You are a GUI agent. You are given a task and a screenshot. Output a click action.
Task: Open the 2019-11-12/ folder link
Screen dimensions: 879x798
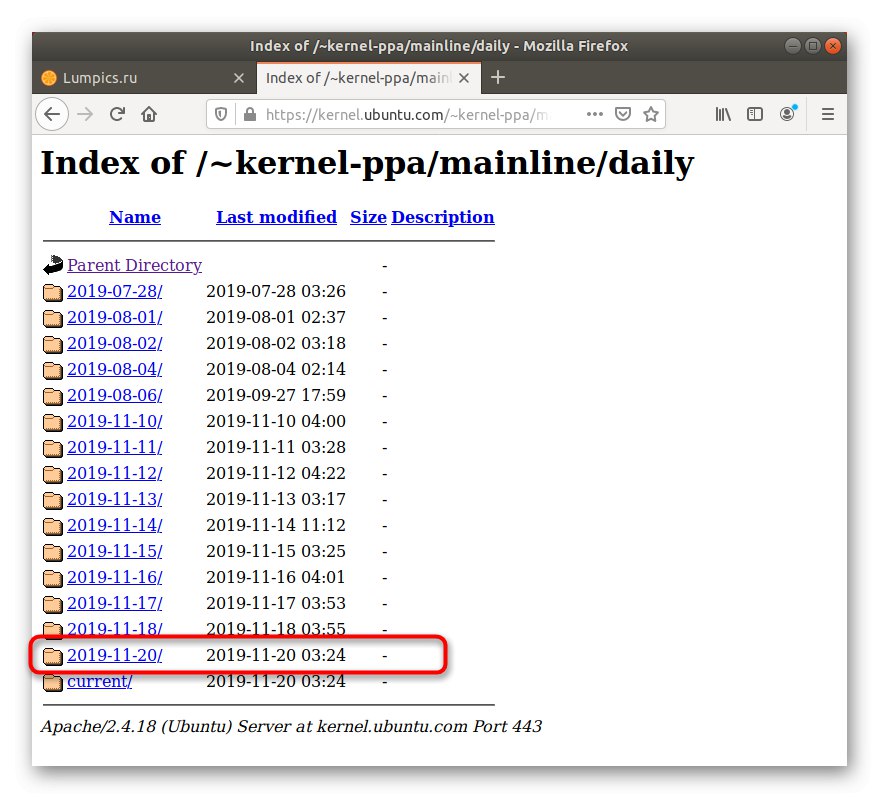pyautogui.click(x=114, y=474)
